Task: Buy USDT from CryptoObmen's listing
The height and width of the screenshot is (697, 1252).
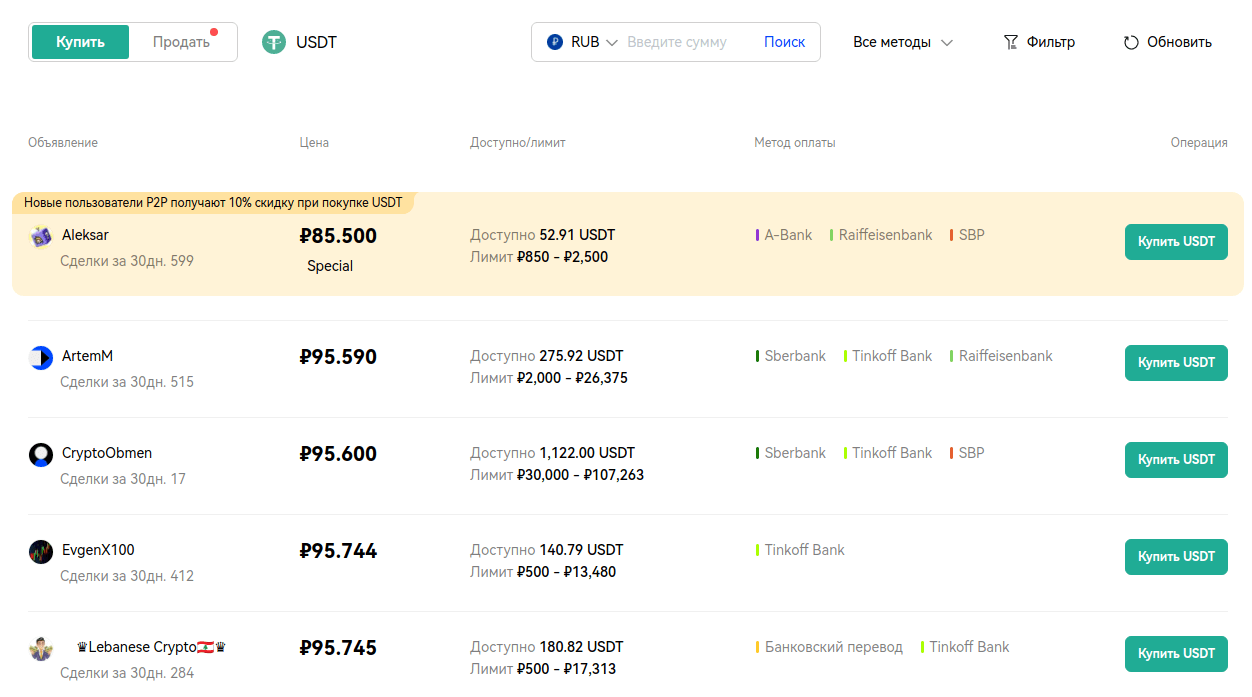Action: point(1175,460)
